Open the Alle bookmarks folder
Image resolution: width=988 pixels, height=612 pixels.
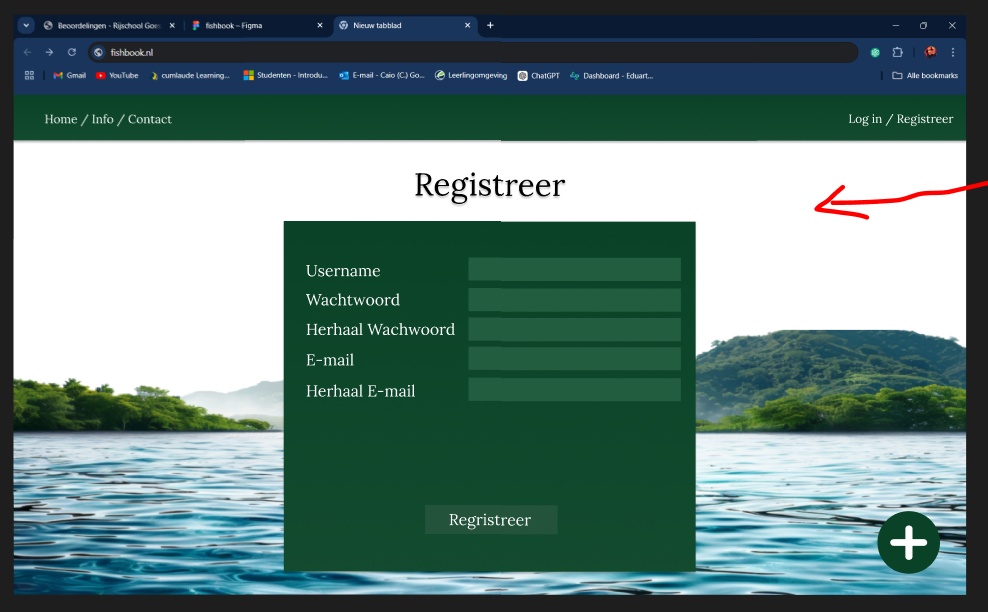(x=925, y=75)
